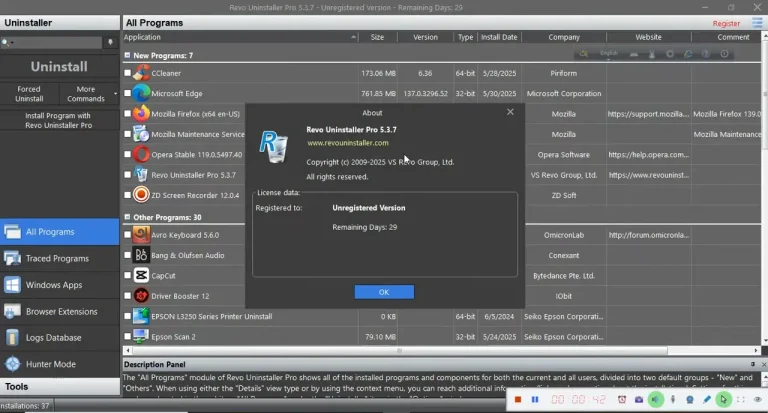Image resolution: width=768 pixels, height=413 pixels.
Task: Click the ZD Screen Recorder row icon
Action: pyautogui.click(x=141, y=195)
